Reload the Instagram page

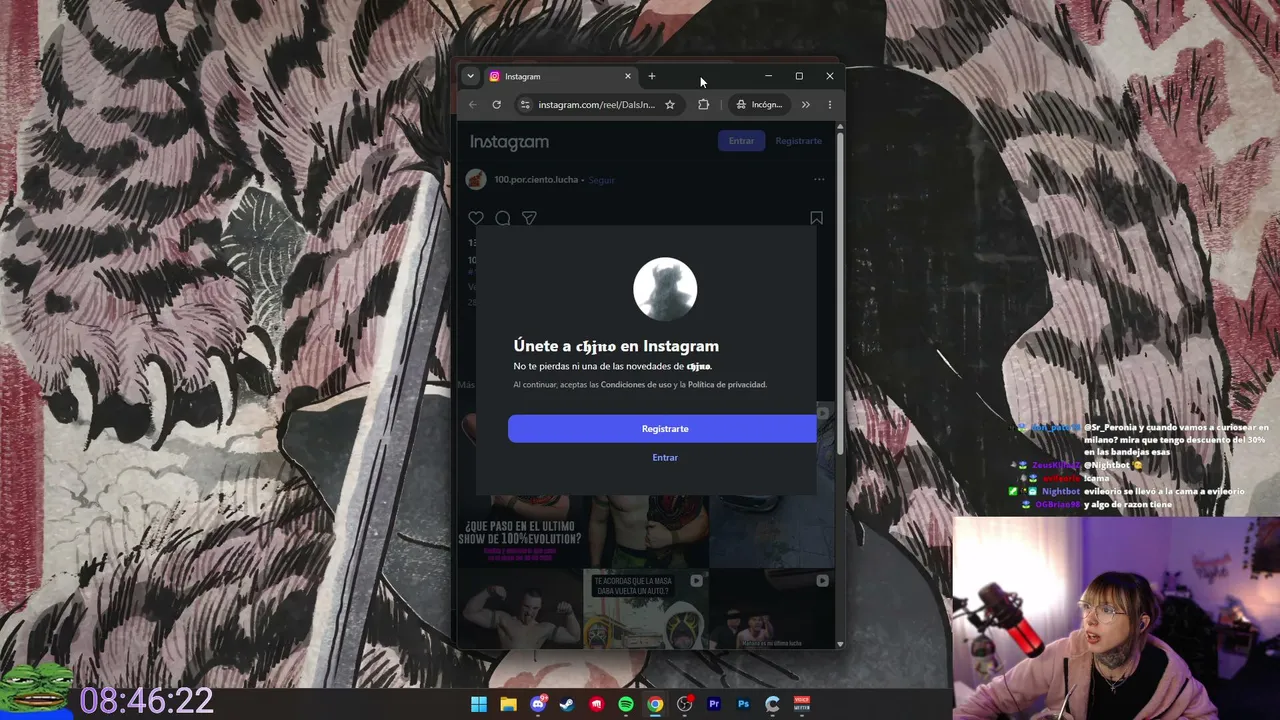click(x=496, y=104)
